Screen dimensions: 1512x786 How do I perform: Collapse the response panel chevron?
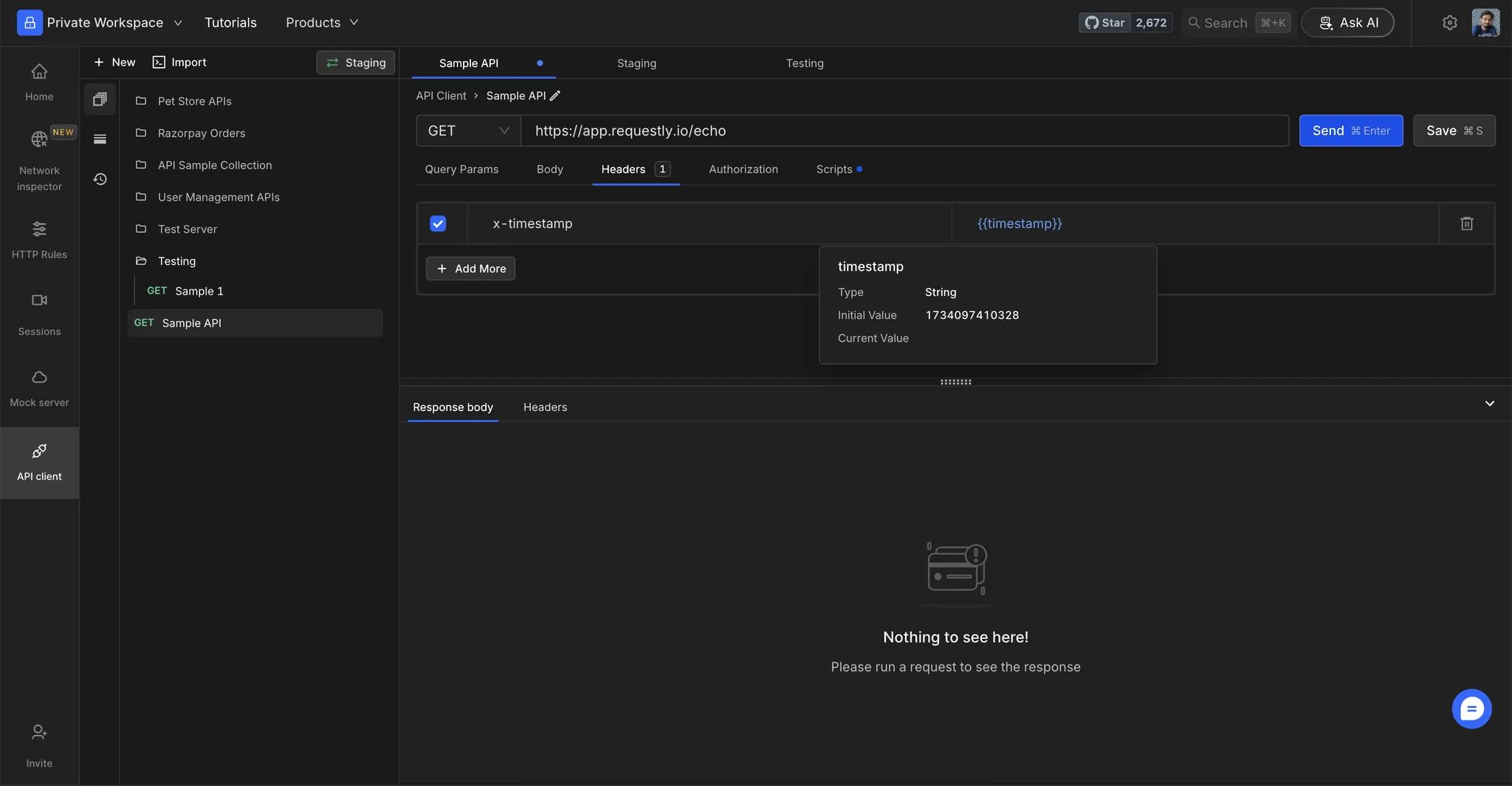[1489, 404]
